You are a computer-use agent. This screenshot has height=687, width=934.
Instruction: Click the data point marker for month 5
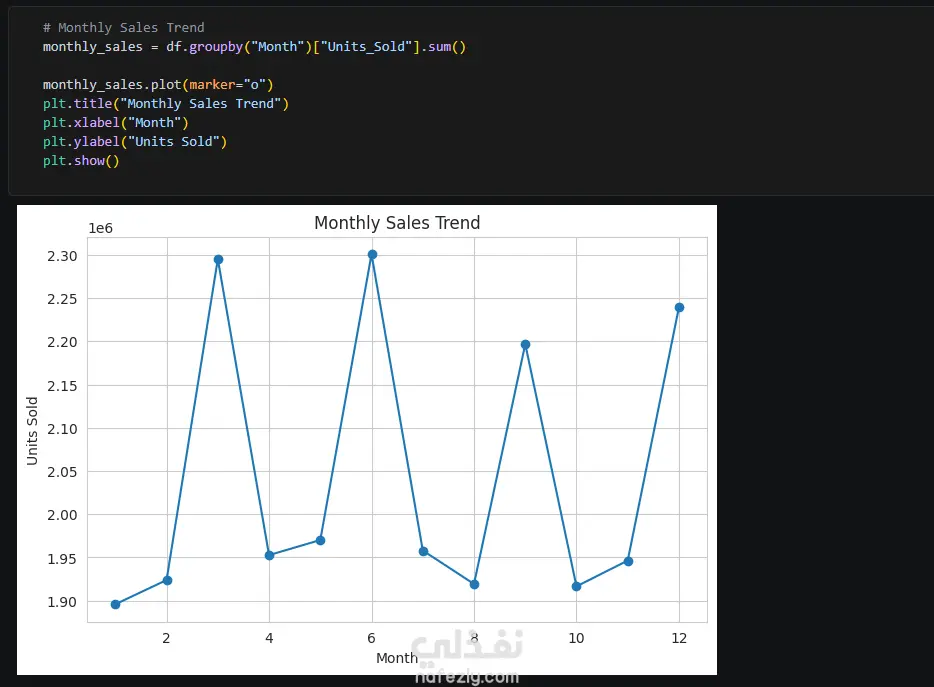click(x=321, y=540)
